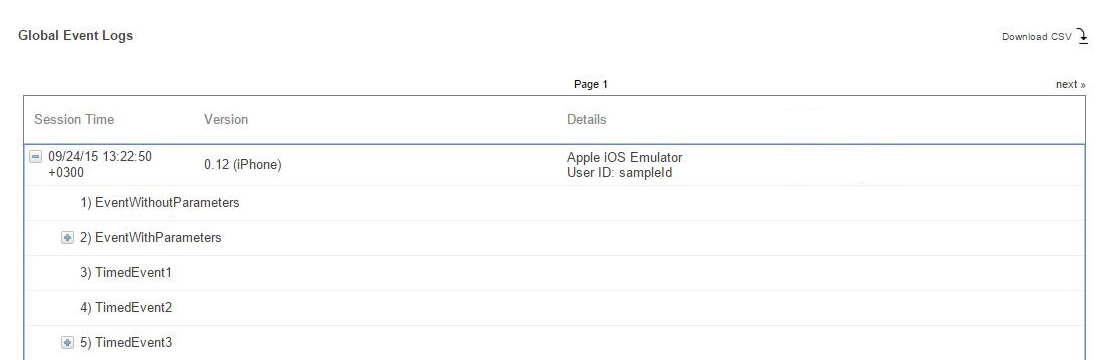Click the Apple iOS Emulator device text
The height and width of the screenshot is (360, 1110).
tap(624, 157)
